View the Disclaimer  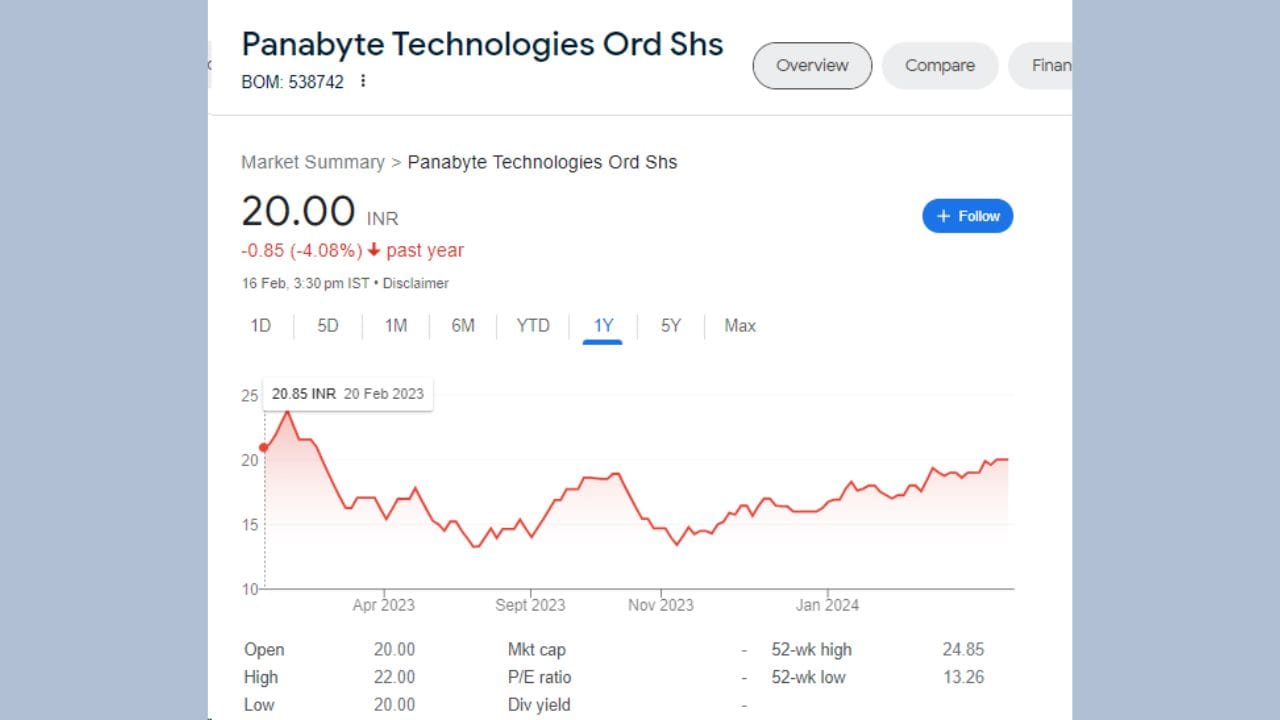coord(415,283)
